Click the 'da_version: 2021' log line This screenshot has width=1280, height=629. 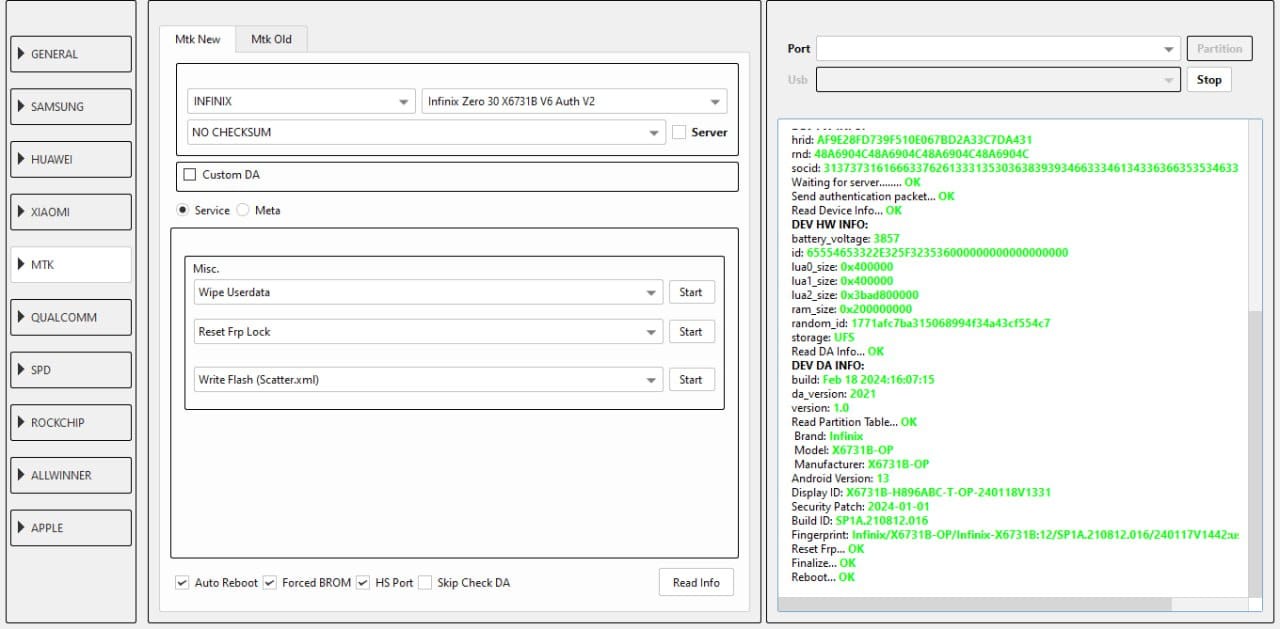point(834,394)
